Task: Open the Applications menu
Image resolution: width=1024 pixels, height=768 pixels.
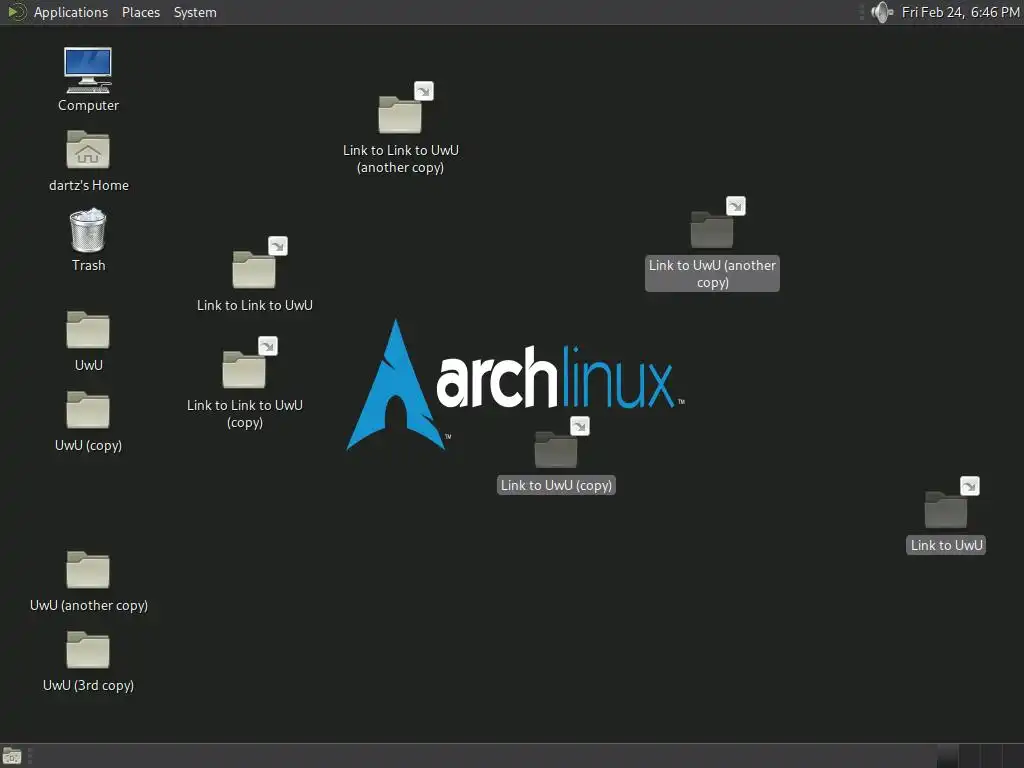Action: [x=71, y=12]
